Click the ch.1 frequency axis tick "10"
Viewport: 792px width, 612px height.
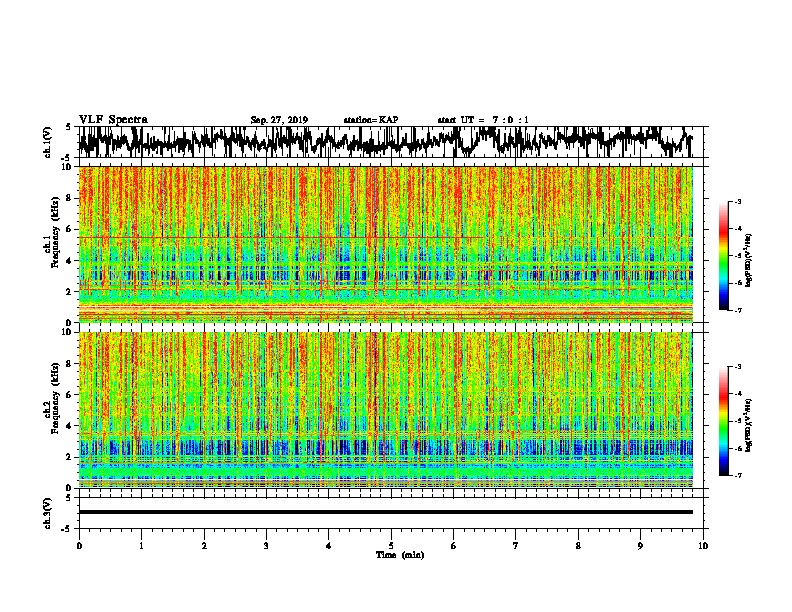[x=69, y=167]
